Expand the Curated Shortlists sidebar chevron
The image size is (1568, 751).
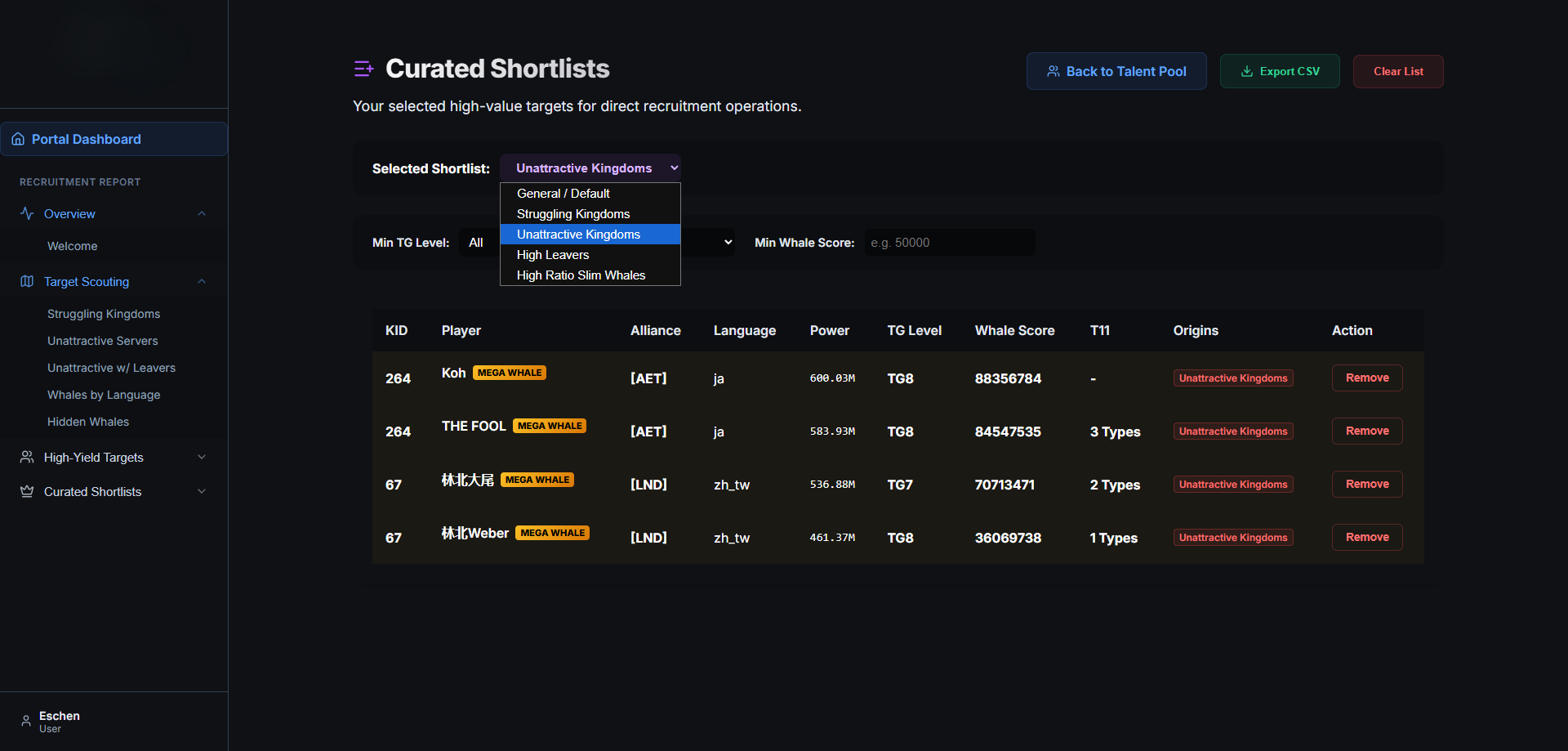[x=202, y=491]
